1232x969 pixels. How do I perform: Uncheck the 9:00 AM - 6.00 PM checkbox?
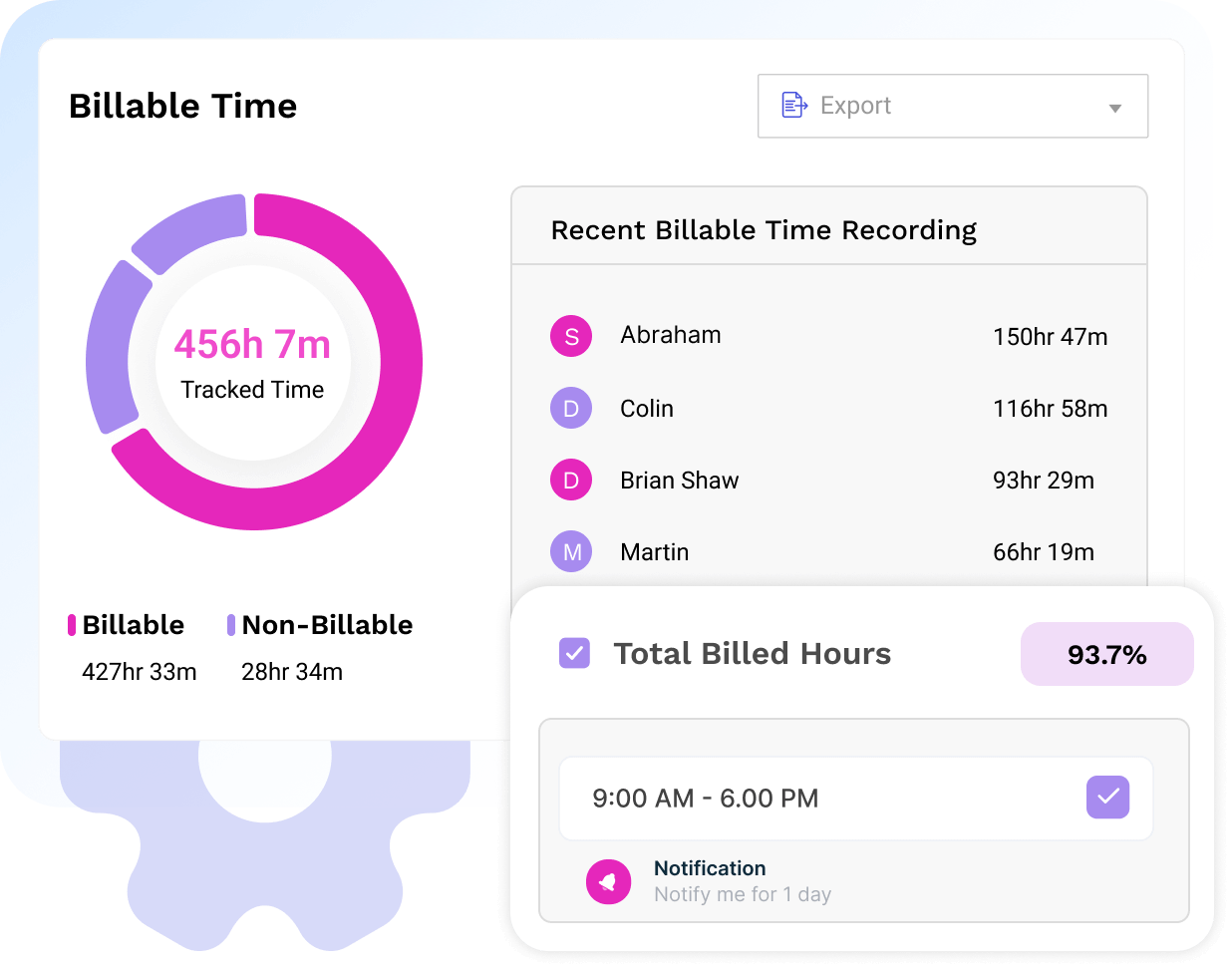[1107, 798]
